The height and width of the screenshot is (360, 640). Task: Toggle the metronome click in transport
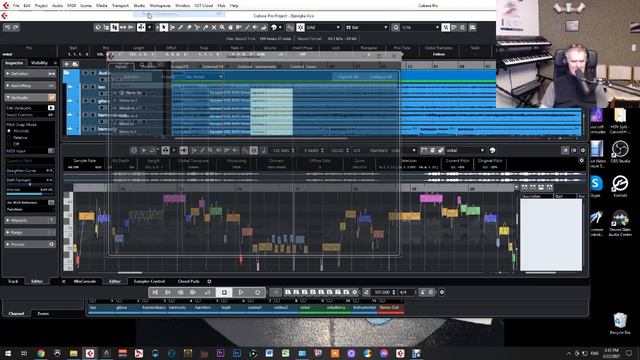coord(423,292)
